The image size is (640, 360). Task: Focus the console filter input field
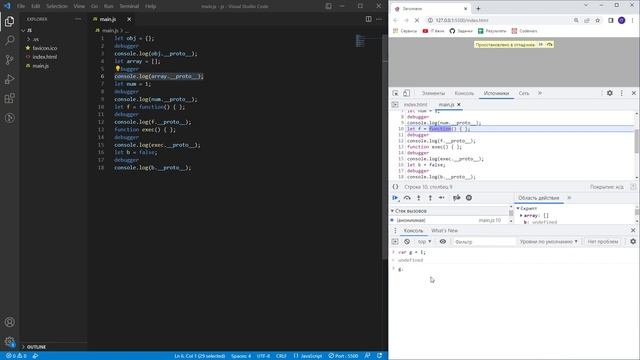[484, 242]
